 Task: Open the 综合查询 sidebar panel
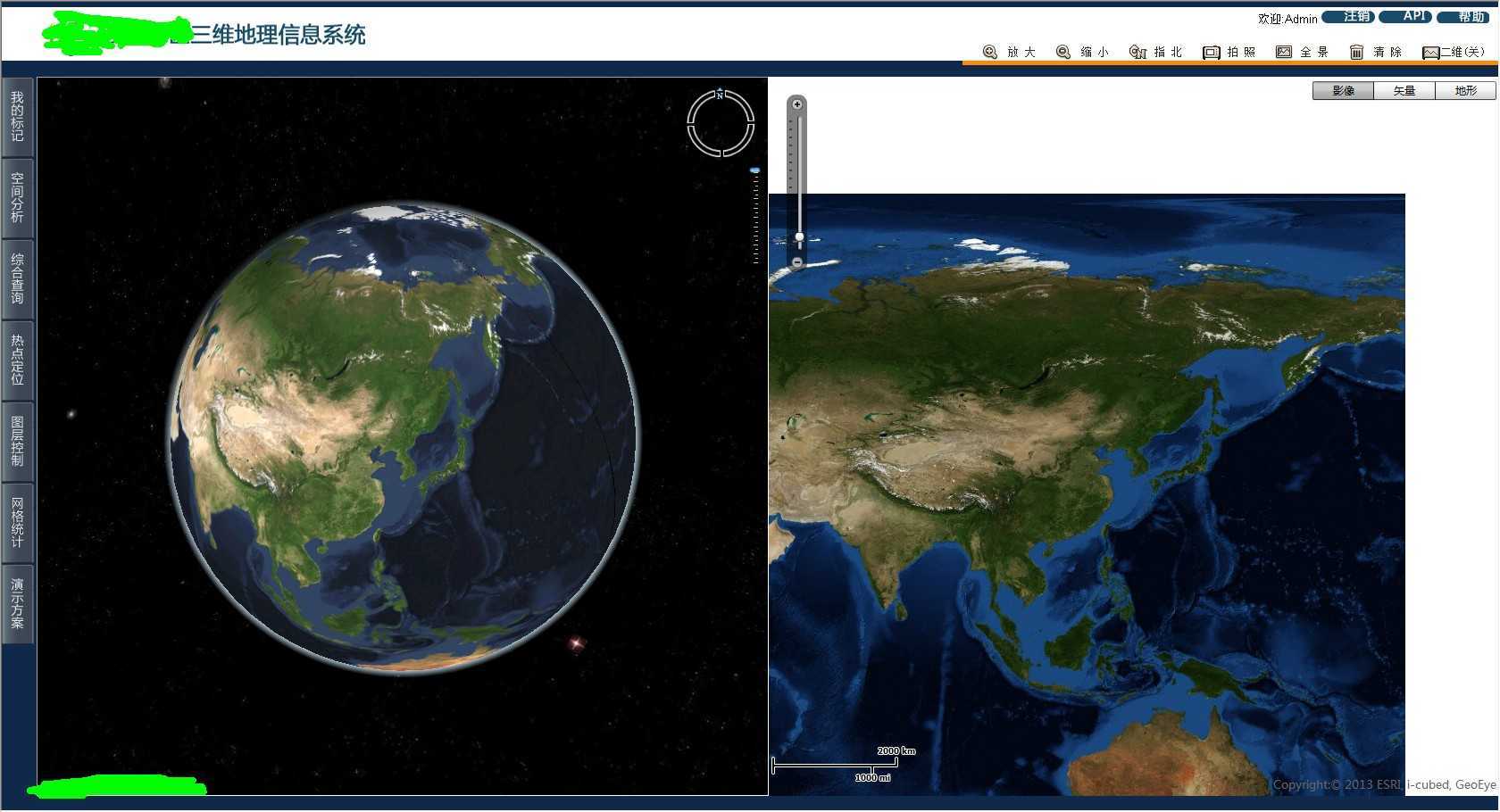point(17,279)
